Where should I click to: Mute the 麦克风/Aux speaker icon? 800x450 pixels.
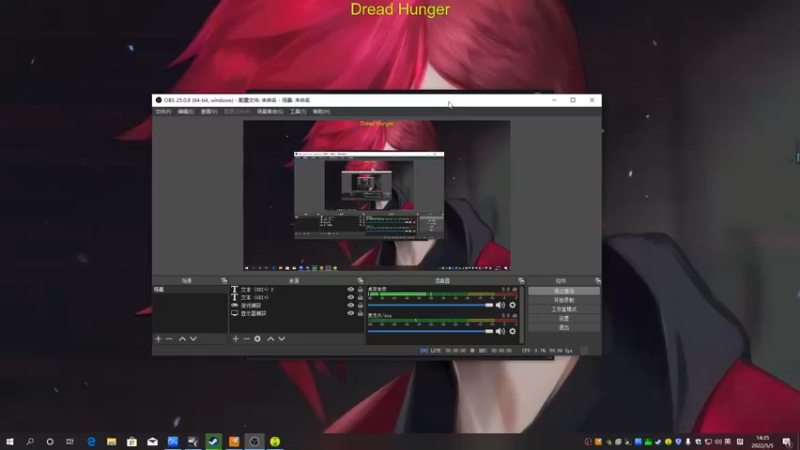pyautogui.click(x=500, y=331)
